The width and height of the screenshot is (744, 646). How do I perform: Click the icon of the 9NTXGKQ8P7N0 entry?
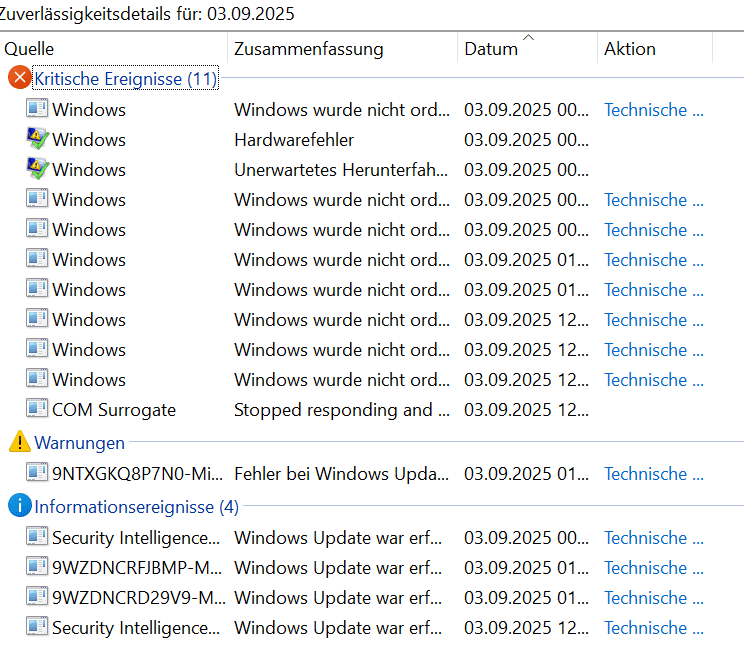[37, 473]
